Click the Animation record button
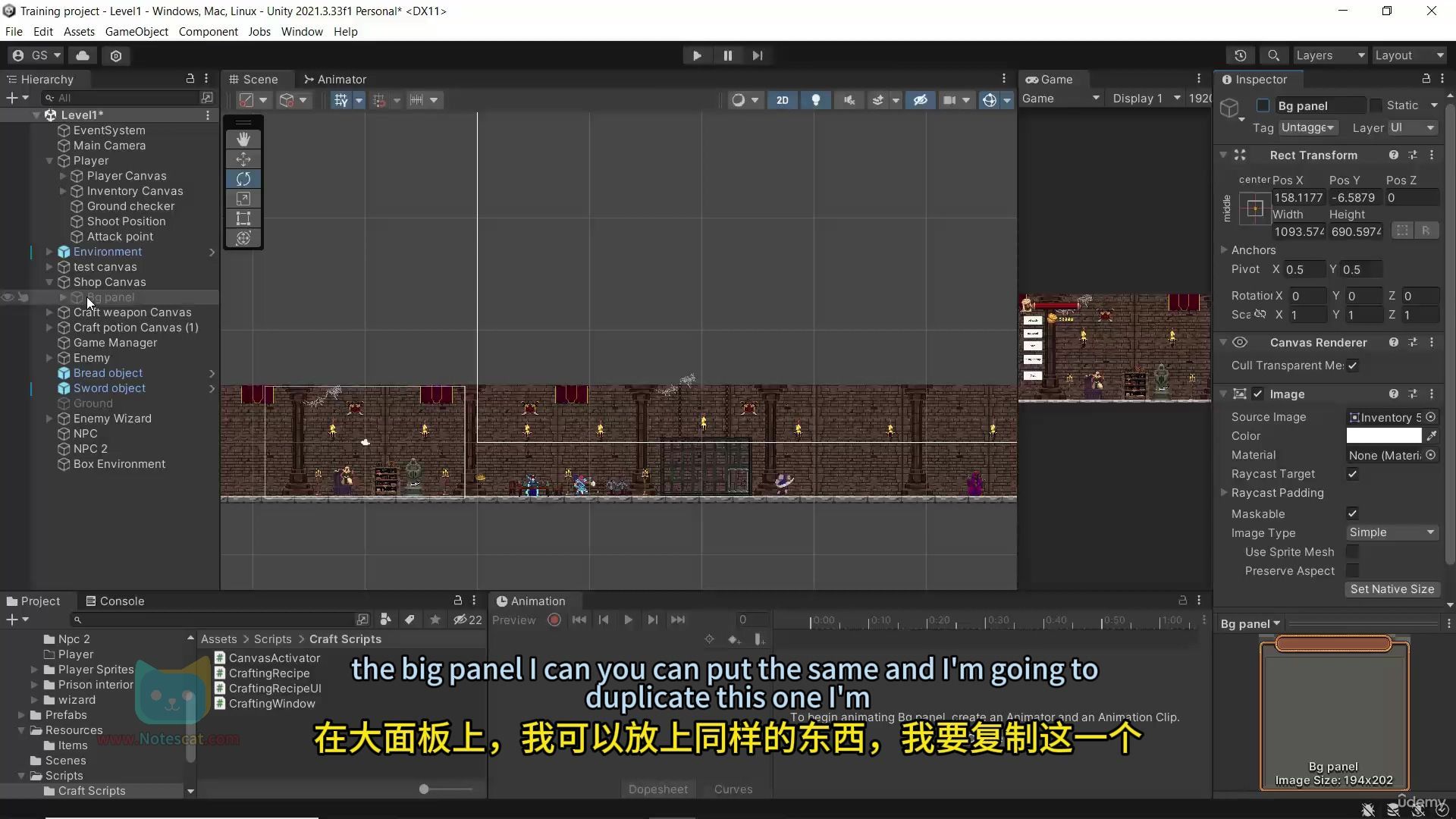1456x819 pixels. point(554,620)
